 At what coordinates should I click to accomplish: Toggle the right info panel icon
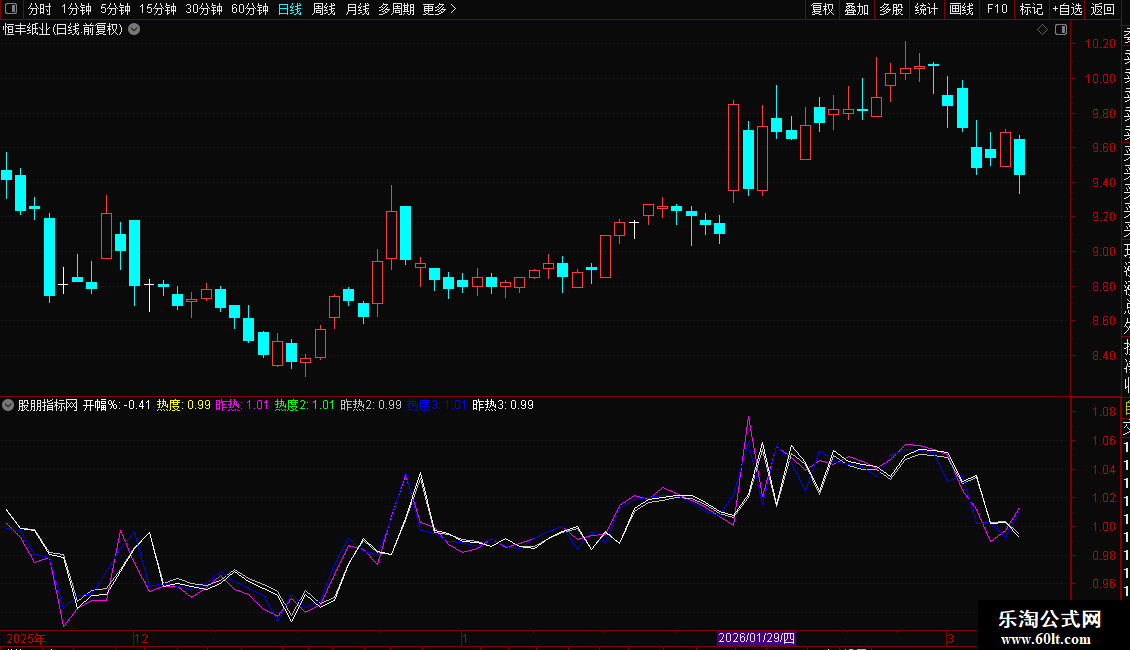(1061, 29)
